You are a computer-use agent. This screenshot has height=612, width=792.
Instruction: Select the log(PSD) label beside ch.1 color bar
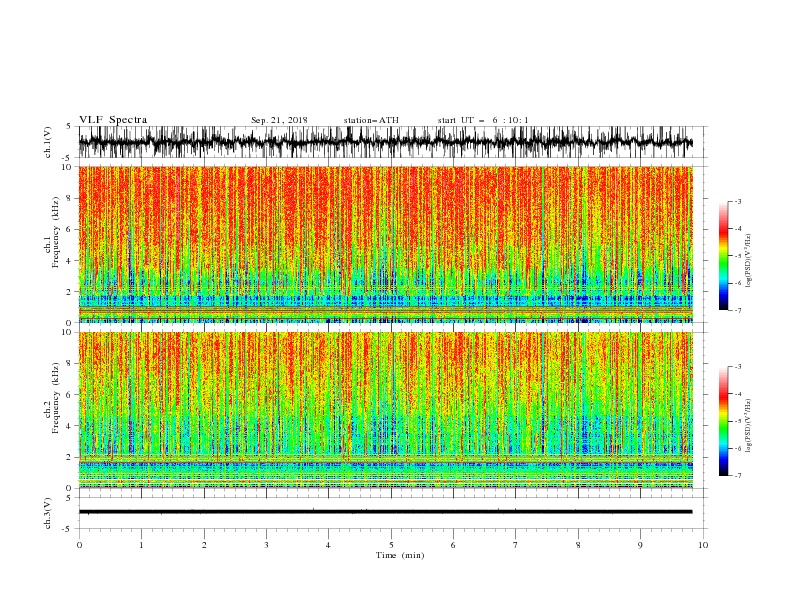click(749, 261)
